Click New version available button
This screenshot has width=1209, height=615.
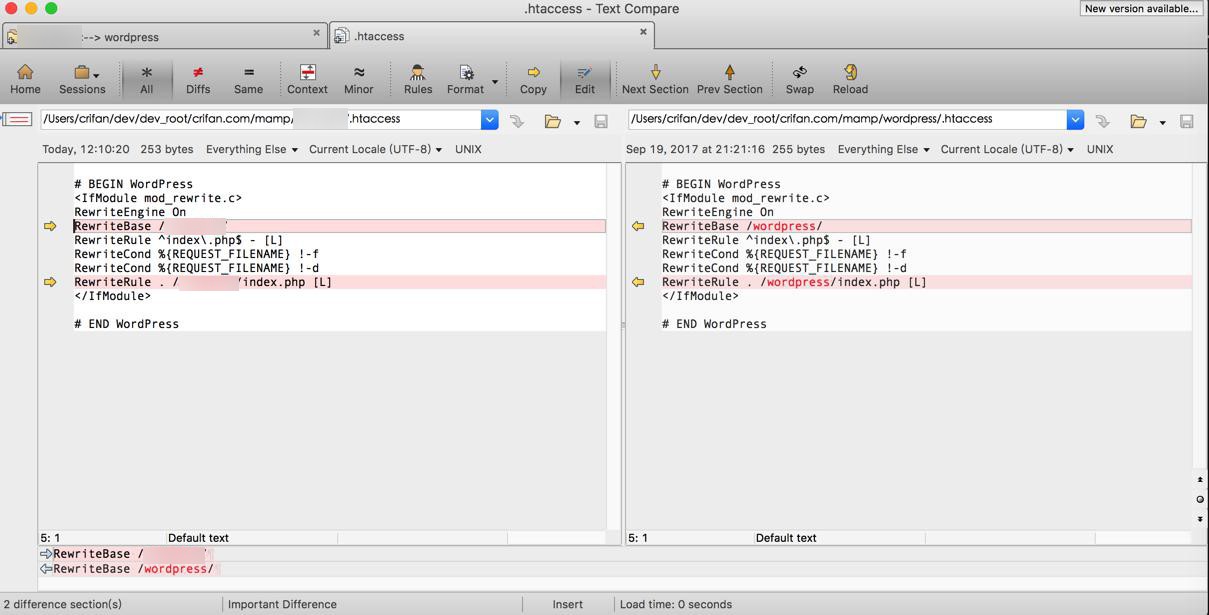pos(1141,8)
